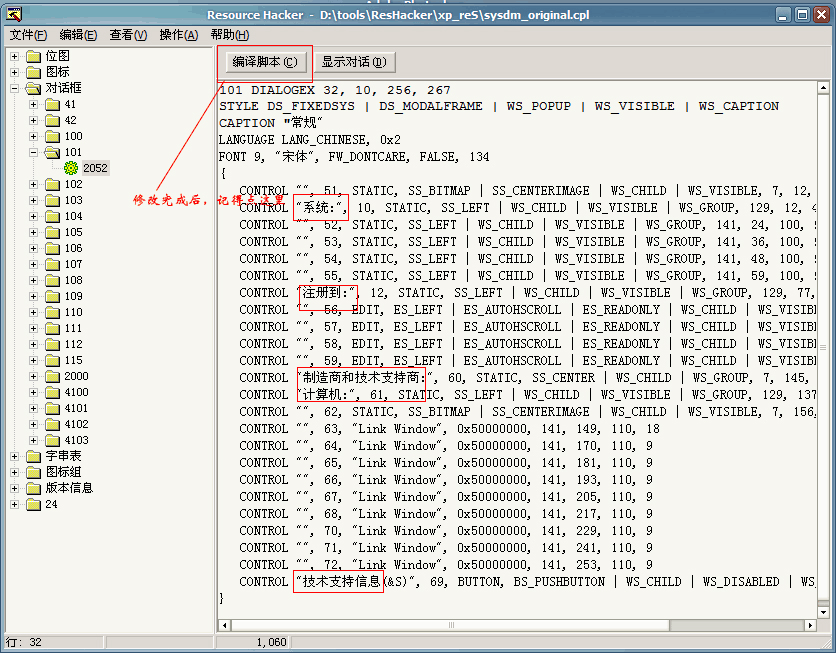836x653 pixels.
Task: Click the folder icon for 2000
Action: click(52, 376)
